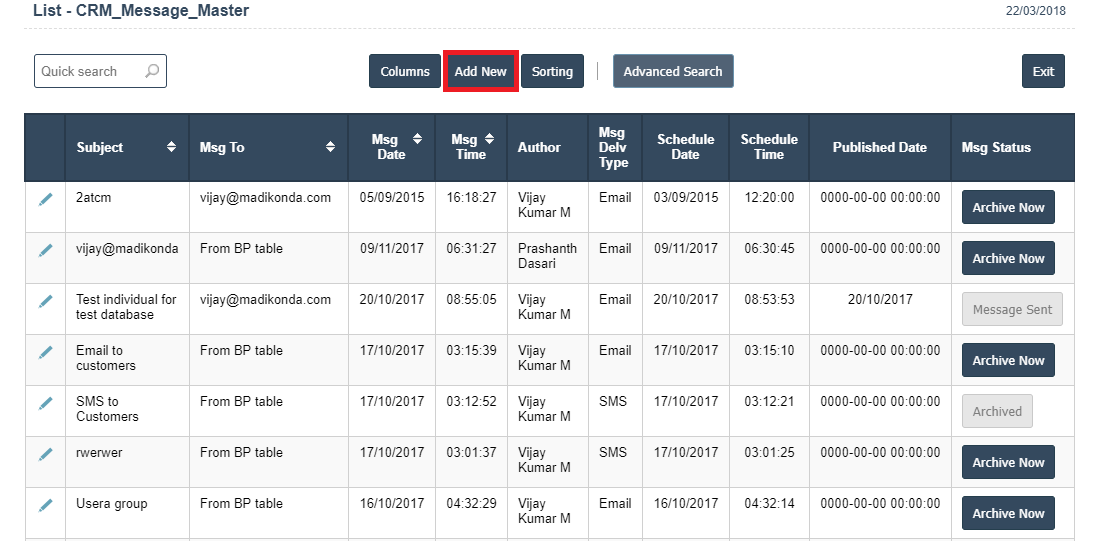Open Sorting options
Viewport: 1094px width, 541px height.
point(552,71)
